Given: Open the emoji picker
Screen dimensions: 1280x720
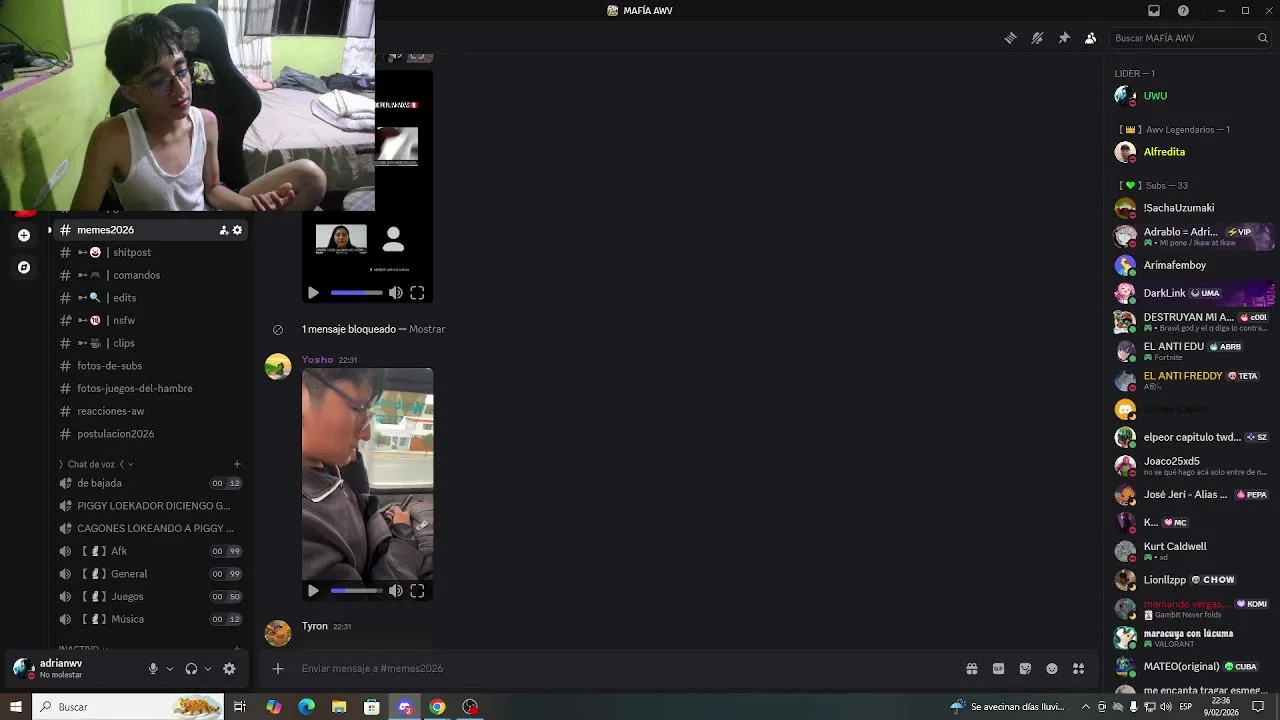Looking at the screenshot, I should pyautogui.click(x=1052, y=668).
